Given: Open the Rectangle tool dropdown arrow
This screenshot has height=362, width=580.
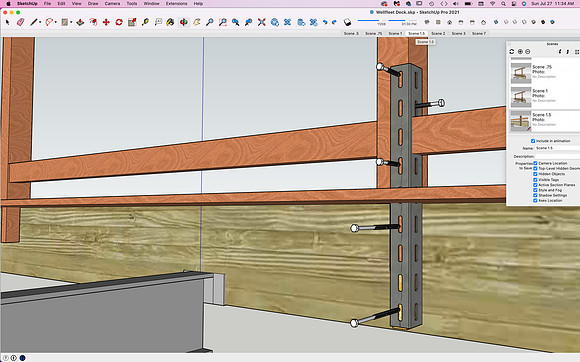Looking at the screenshot, I should 71,23.
